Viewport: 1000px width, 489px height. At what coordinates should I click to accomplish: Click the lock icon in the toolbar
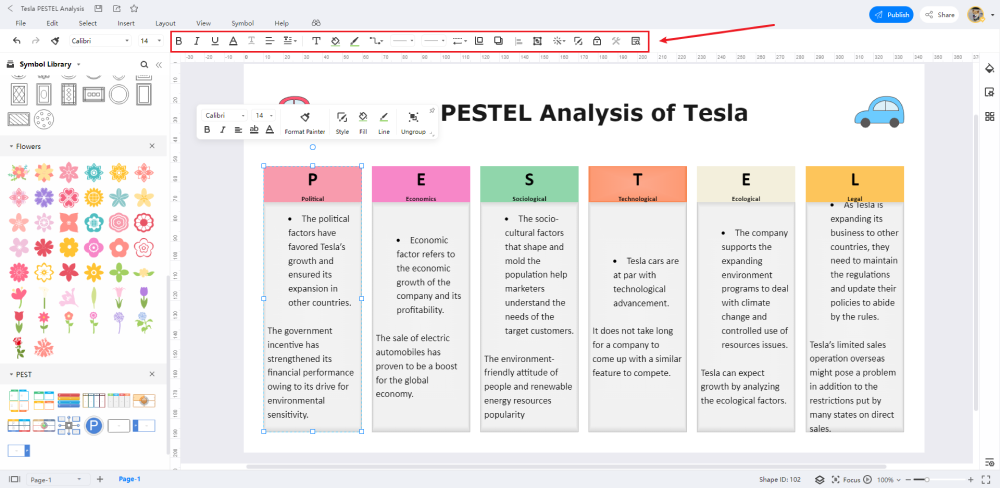[x=597, y=41]
